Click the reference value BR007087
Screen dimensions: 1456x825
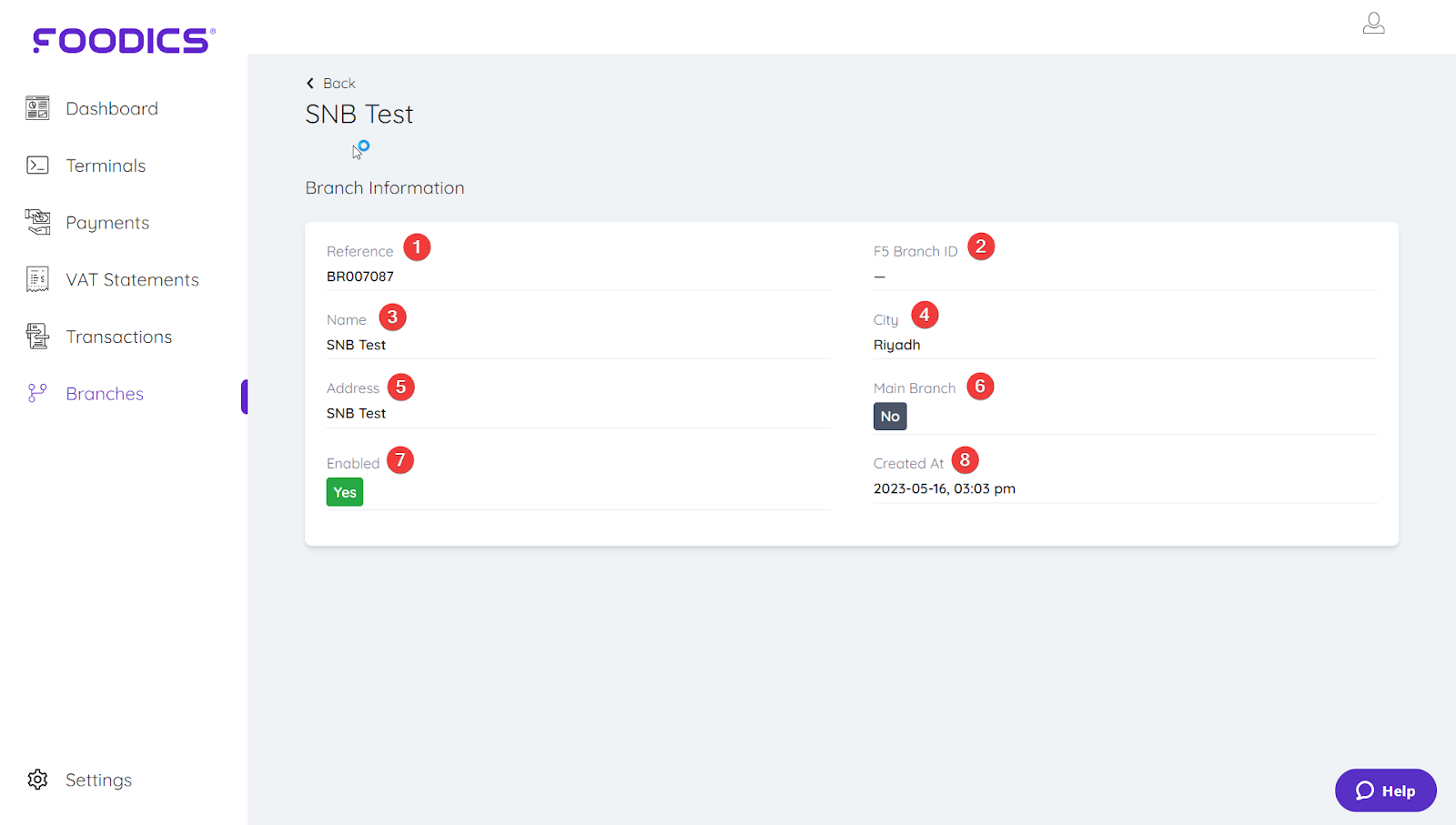pyautogui.click(x=360, y=277)
